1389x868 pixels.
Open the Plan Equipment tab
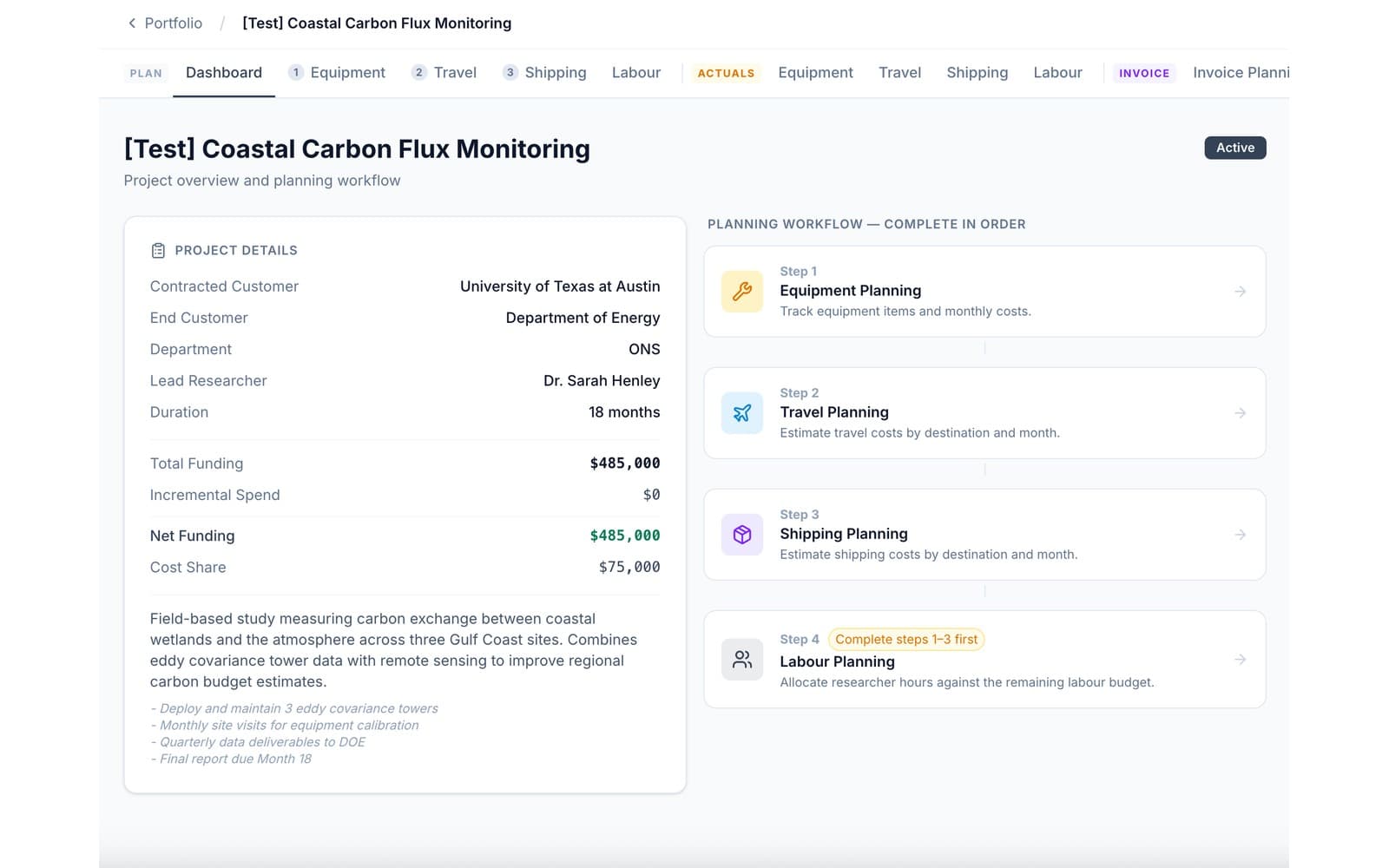pyautogui.click(x=337, y=73)
